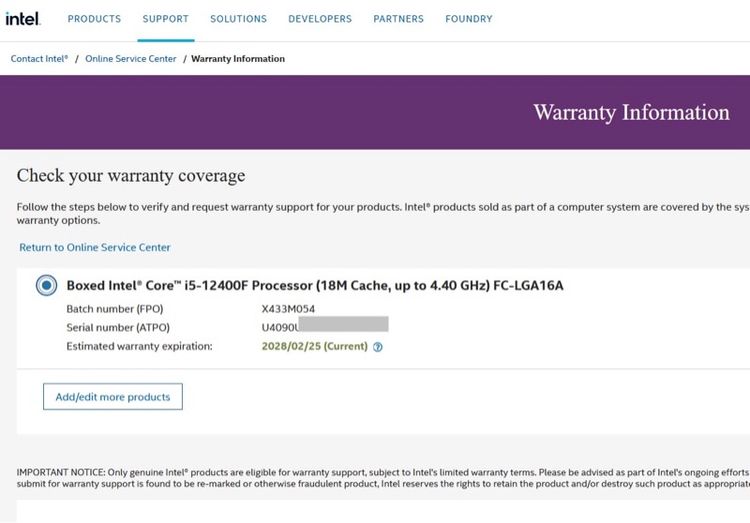
Task: Click Add/edit more products button
Action: 113,397
